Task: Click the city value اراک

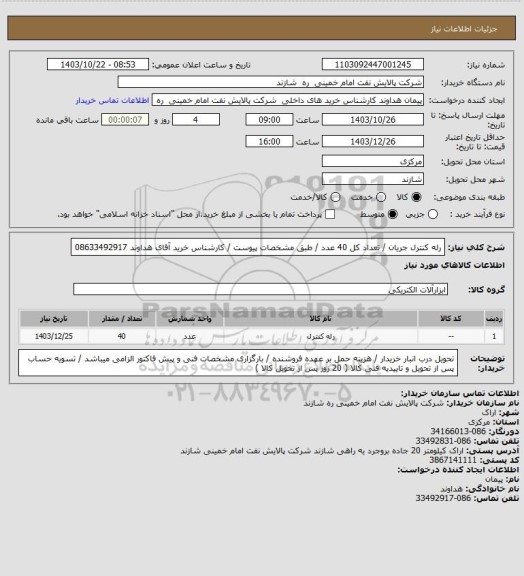Action: click(489, 413)
